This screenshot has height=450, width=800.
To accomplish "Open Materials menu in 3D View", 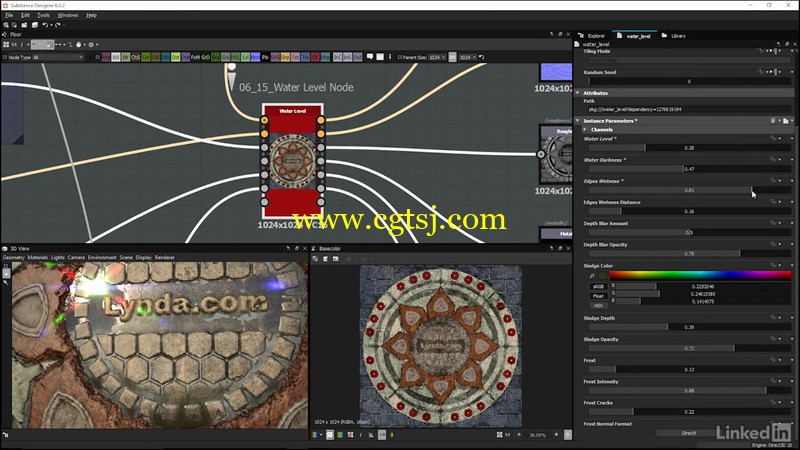I will (38, 258).
